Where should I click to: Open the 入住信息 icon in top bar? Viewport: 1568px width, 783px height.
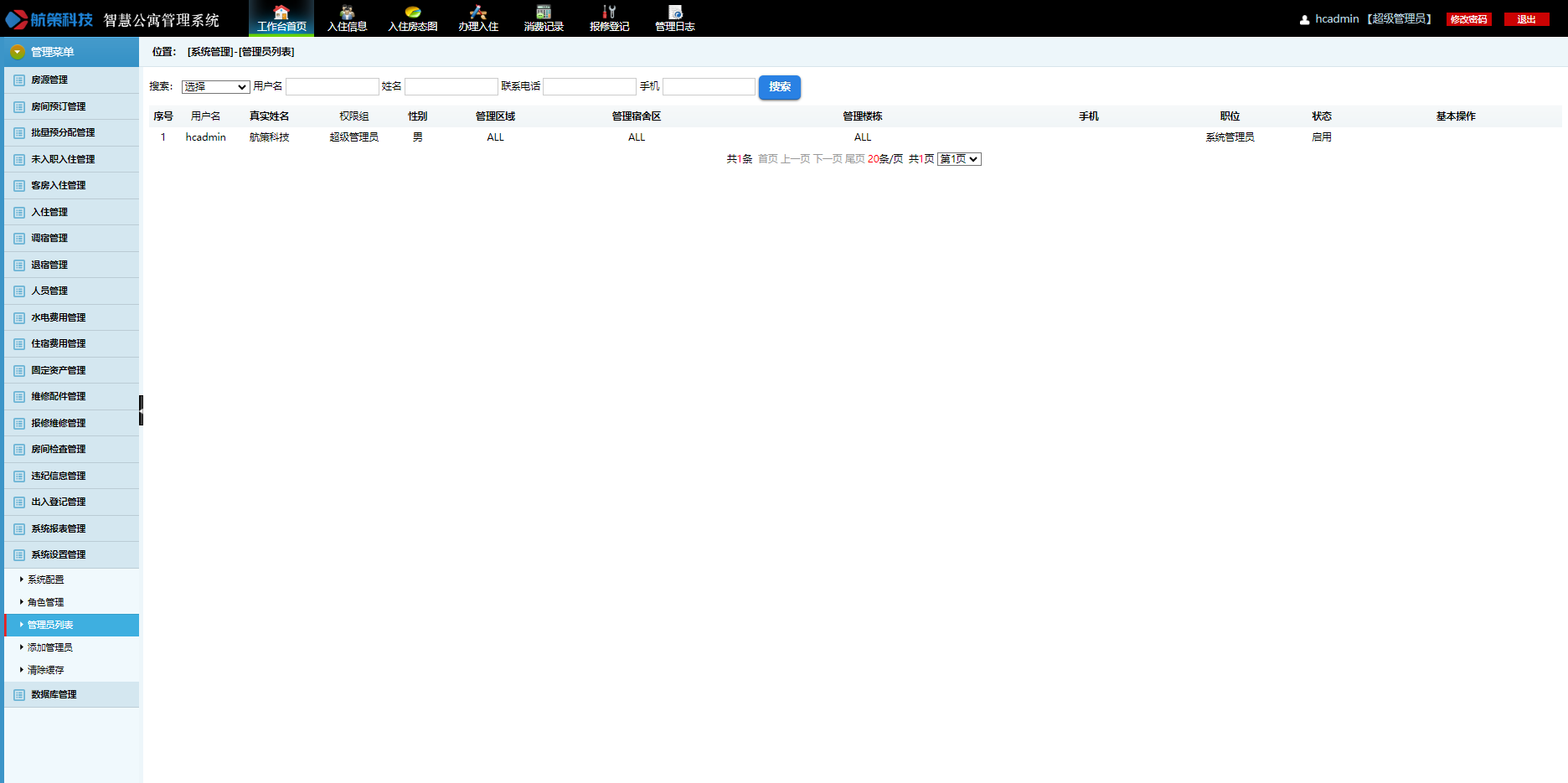[347, 12]
